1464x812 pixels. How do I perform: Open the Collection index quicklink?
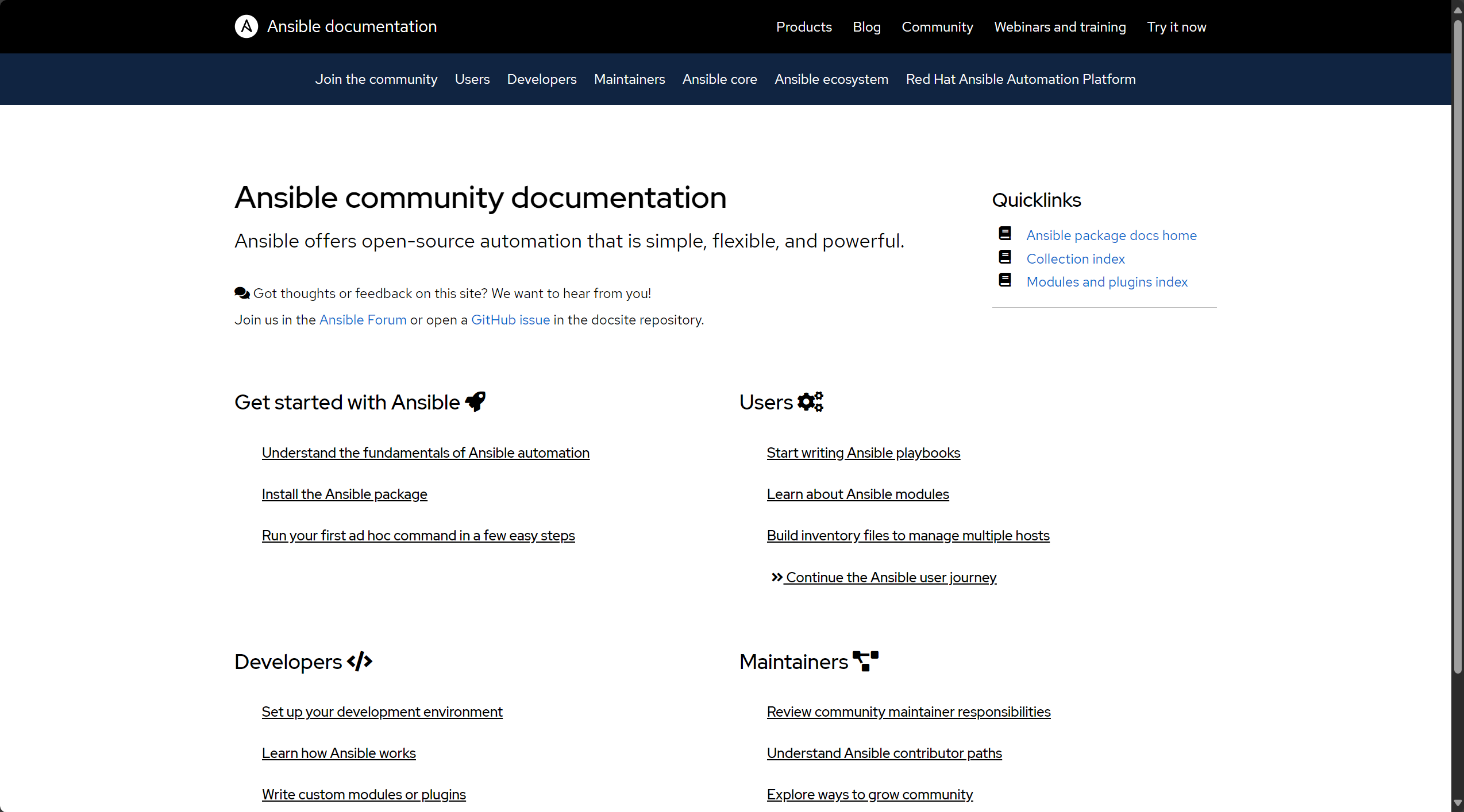(x=1076, y=259)
